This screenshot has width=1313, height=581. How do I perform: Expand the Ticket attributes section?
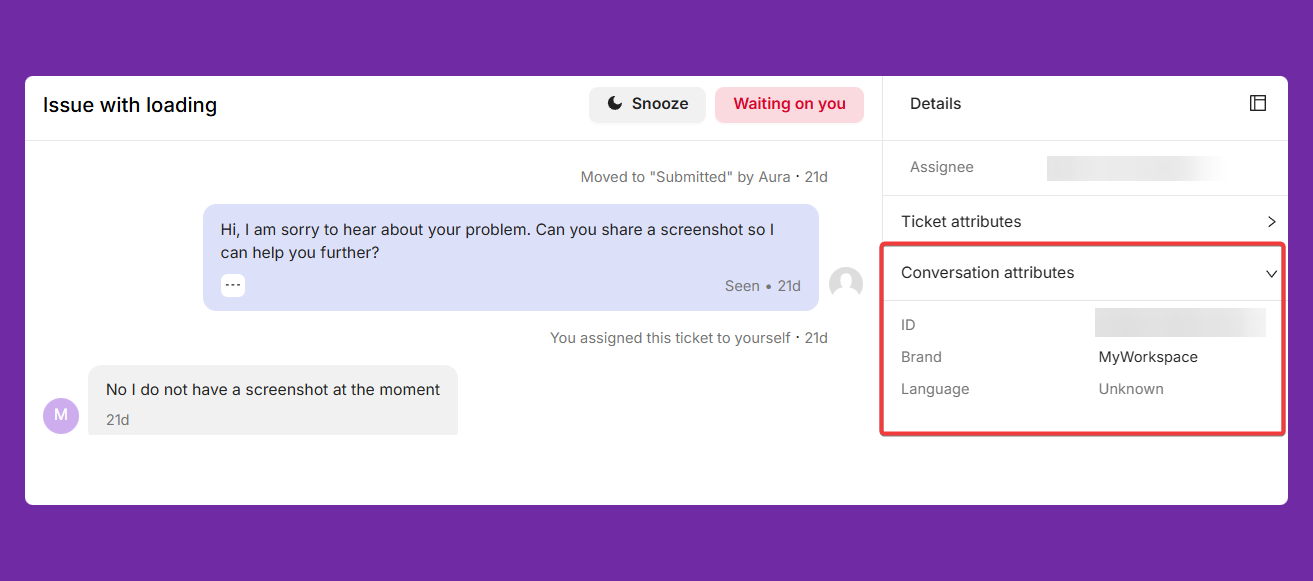tap(1085, 221)
